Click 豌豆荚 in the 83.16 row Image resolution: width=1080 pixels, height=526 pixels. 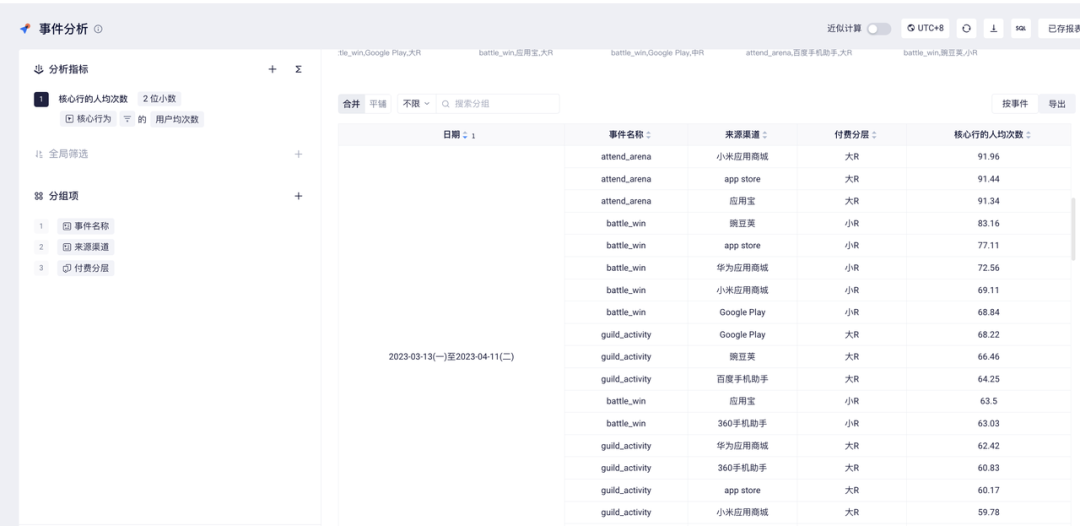click(742, 224)
